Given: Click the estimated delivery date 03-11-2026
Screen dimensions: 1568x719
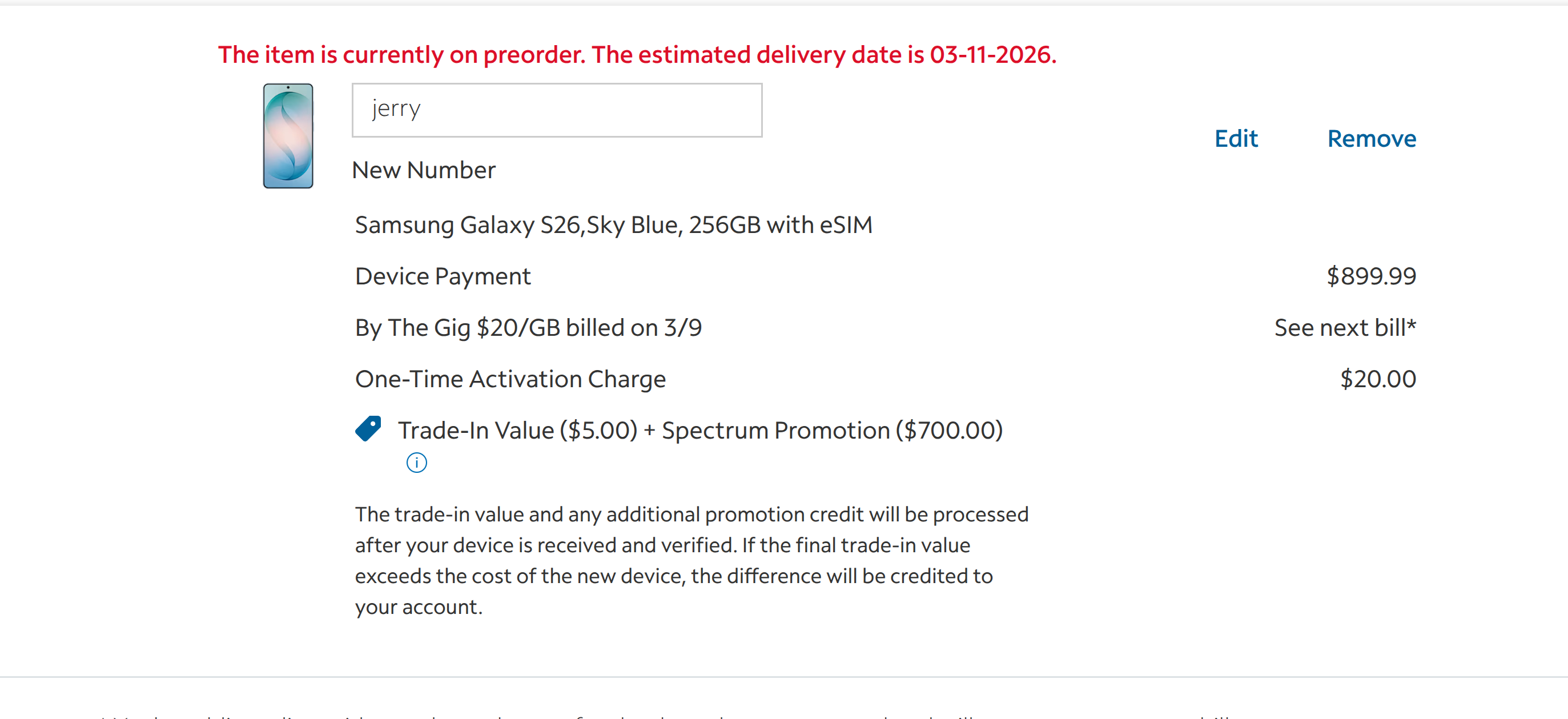Looking at the screenshot, I should (x=992, y=55).
